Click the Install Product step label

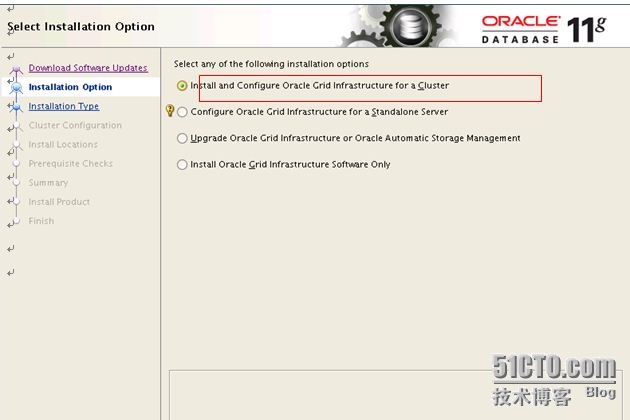(x=59, y=202)
